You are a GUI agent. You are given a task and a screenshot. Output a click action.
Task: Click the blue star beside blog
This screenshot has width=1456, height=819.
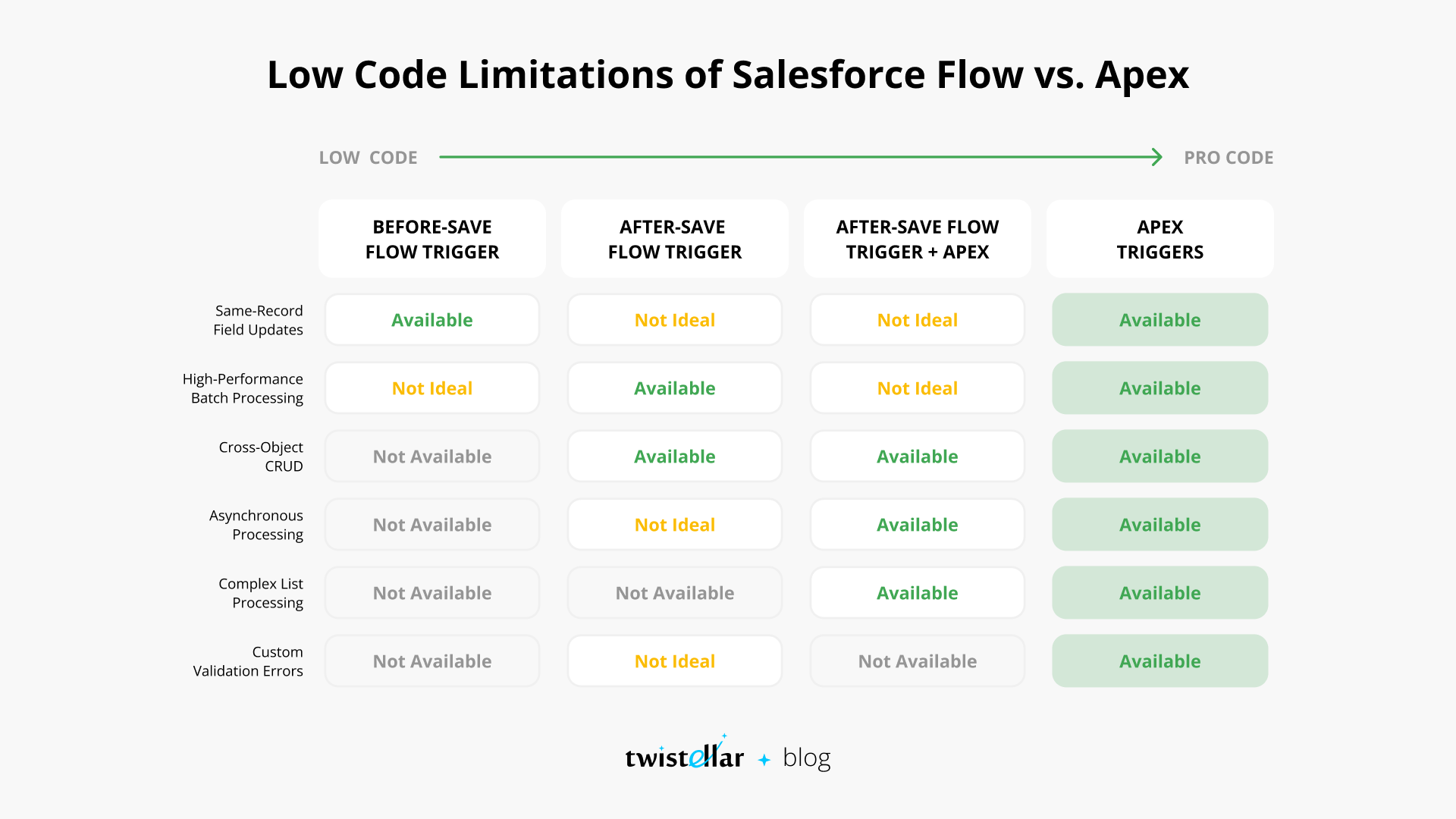point(764,759)
